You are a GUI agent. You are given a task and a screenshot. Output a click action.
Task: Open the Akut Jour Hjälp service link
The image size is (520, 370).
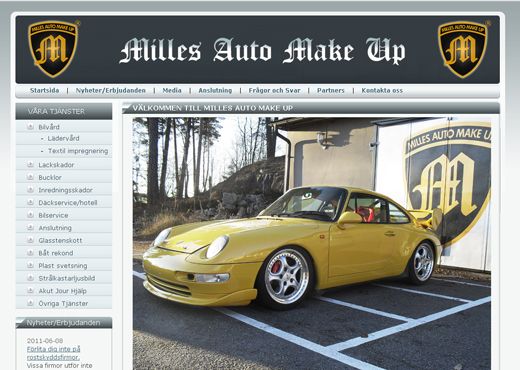pyautogui.click(x=62, y=291)
